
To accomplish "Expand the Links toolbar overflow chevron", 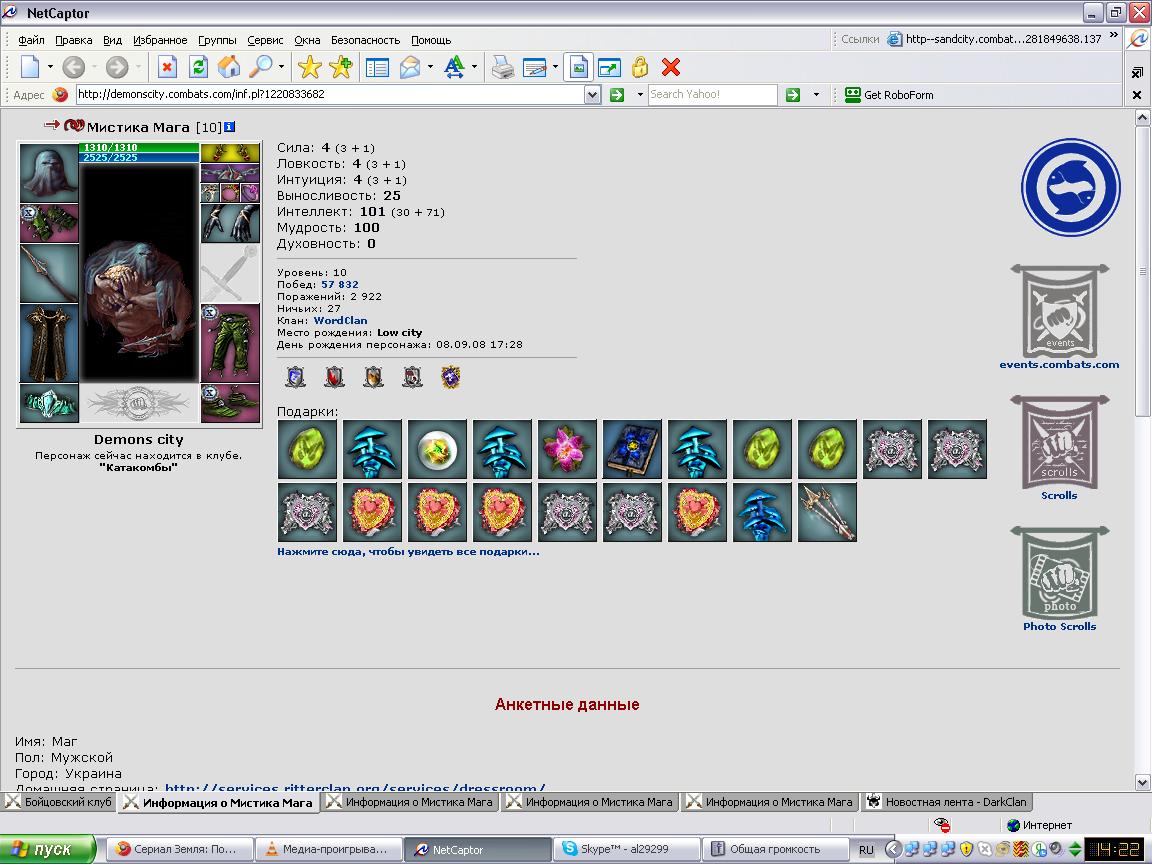I will [x=1114, y=36].
